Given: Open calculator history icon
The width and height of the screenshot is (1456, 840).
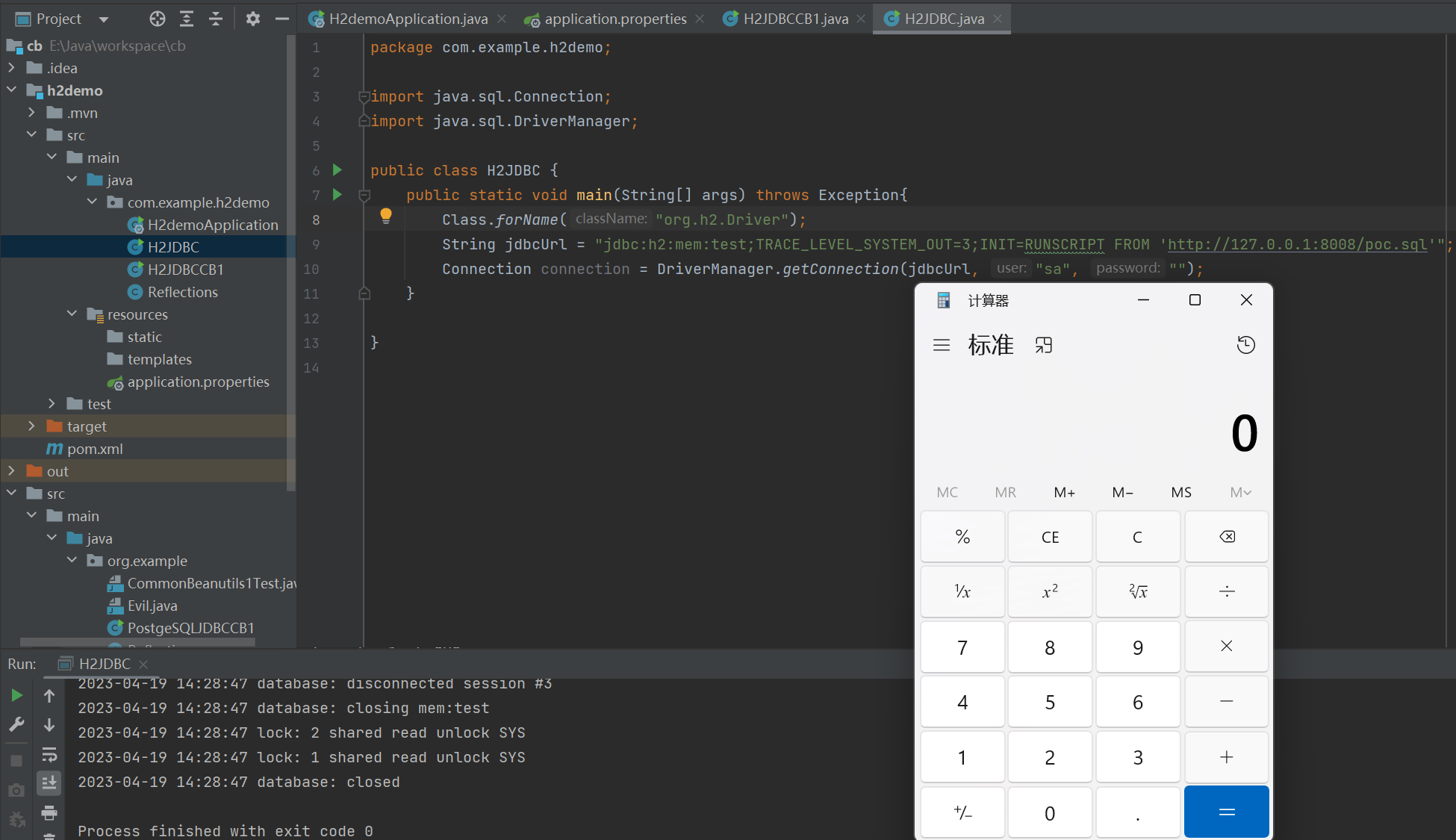Looking at the screenshot, I should (1245, 345).
